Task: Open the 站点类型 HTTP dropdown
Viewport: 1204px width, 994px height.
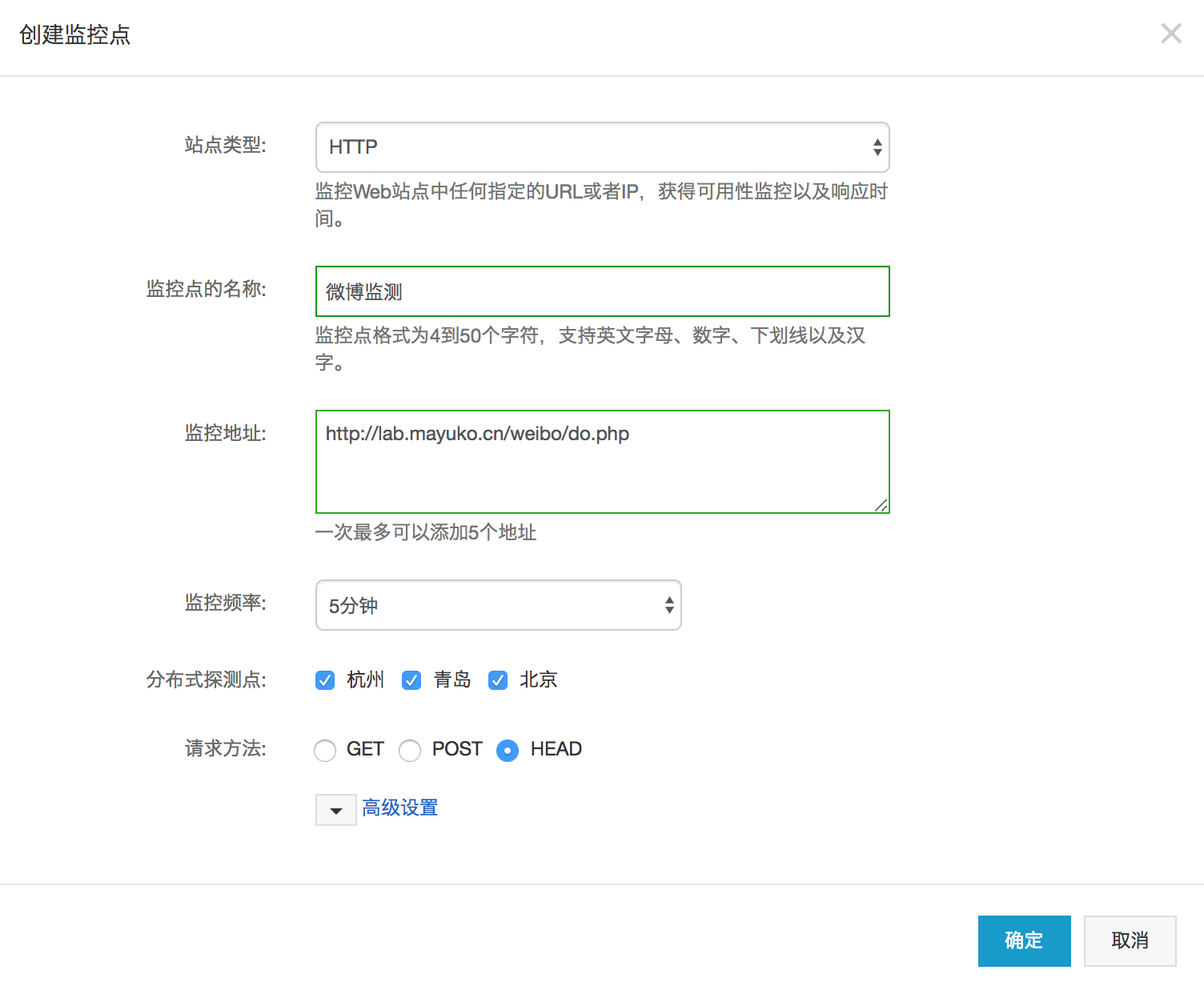Action: pos(602,147)
